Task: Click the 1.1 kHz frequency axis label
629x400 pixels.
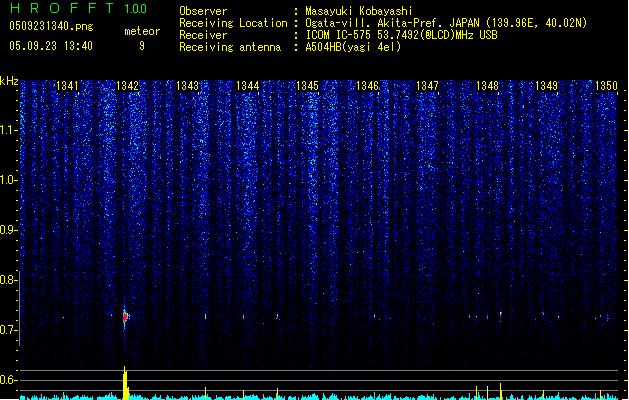Action: (9, 130)
